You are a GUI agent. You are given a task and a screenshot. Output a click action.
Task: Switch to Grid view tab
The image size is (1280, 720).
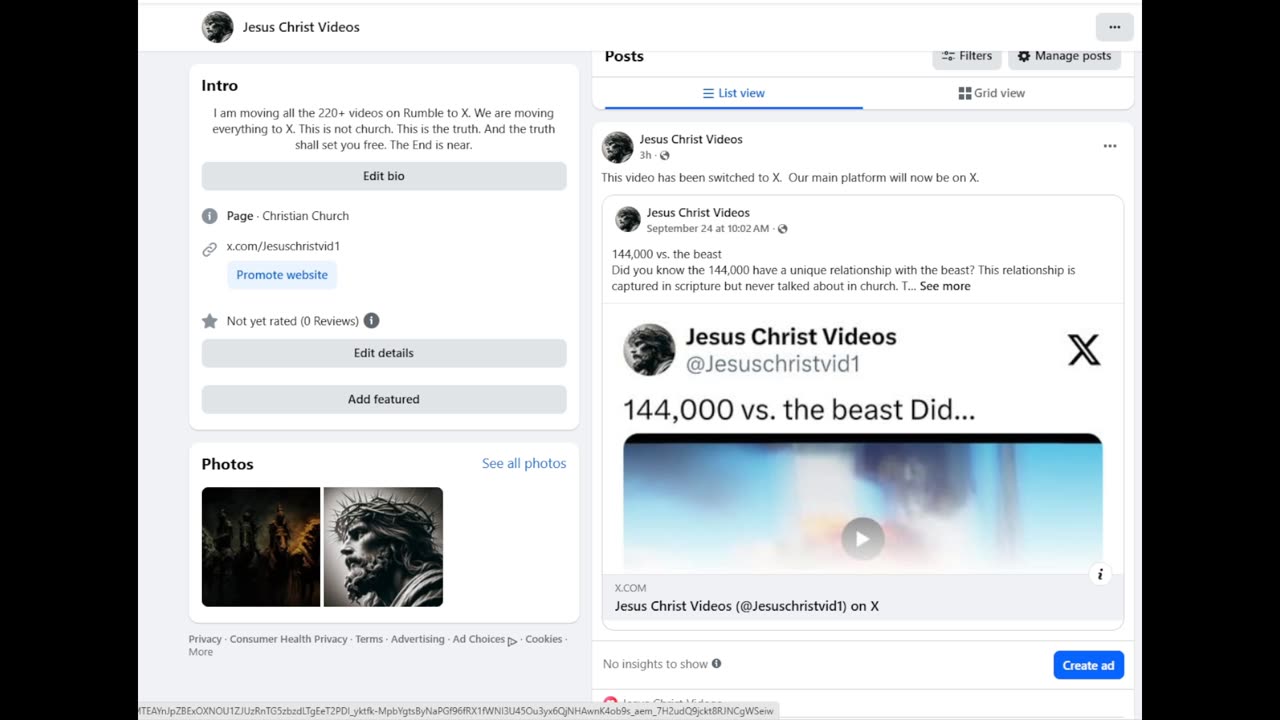coord(991,93)
